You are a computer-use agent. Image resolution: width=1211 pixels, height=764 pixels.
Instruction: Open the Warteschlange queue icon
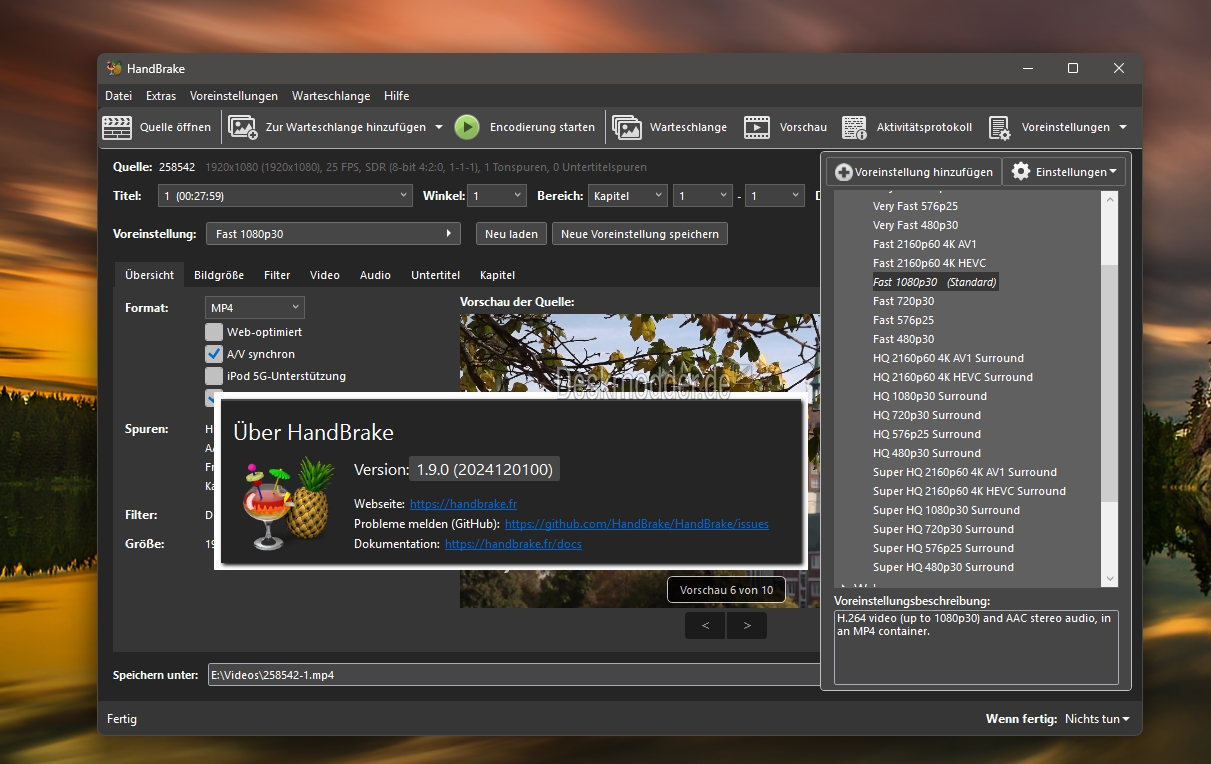coord(627,127)
